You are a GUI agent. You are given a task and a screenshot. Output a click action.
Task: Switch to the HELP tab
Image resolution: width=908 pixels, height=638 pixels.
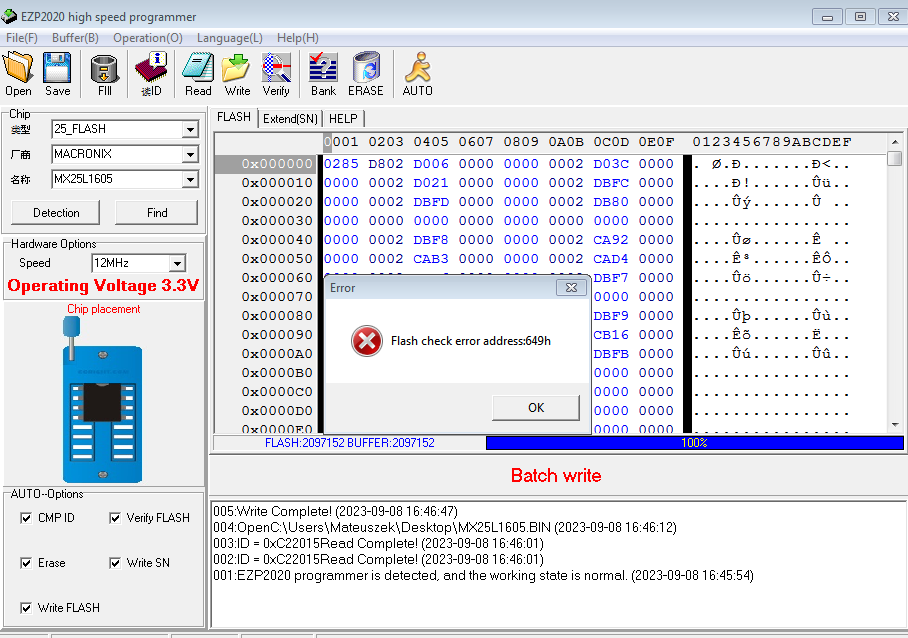pos(343,119)
